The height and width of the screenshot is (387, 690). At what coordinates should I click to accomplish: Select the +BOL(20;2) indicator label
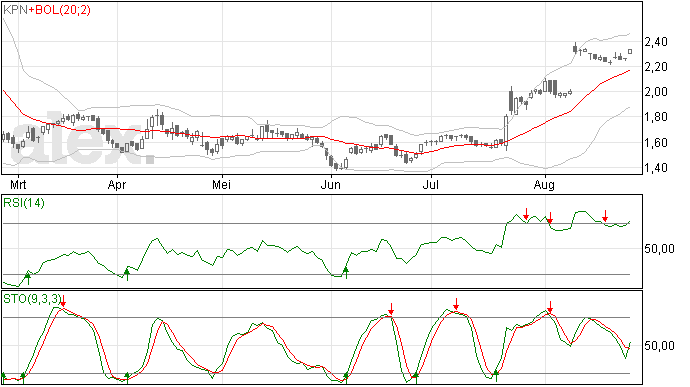[59, 10]
